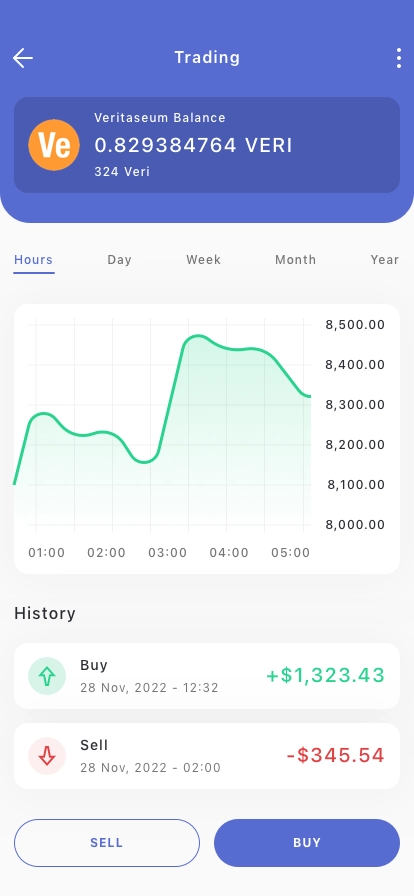Viewport: 414px width, 896px height.
Task: Open the Buy transaction of +$1,323.43
Action: point(207,676)
